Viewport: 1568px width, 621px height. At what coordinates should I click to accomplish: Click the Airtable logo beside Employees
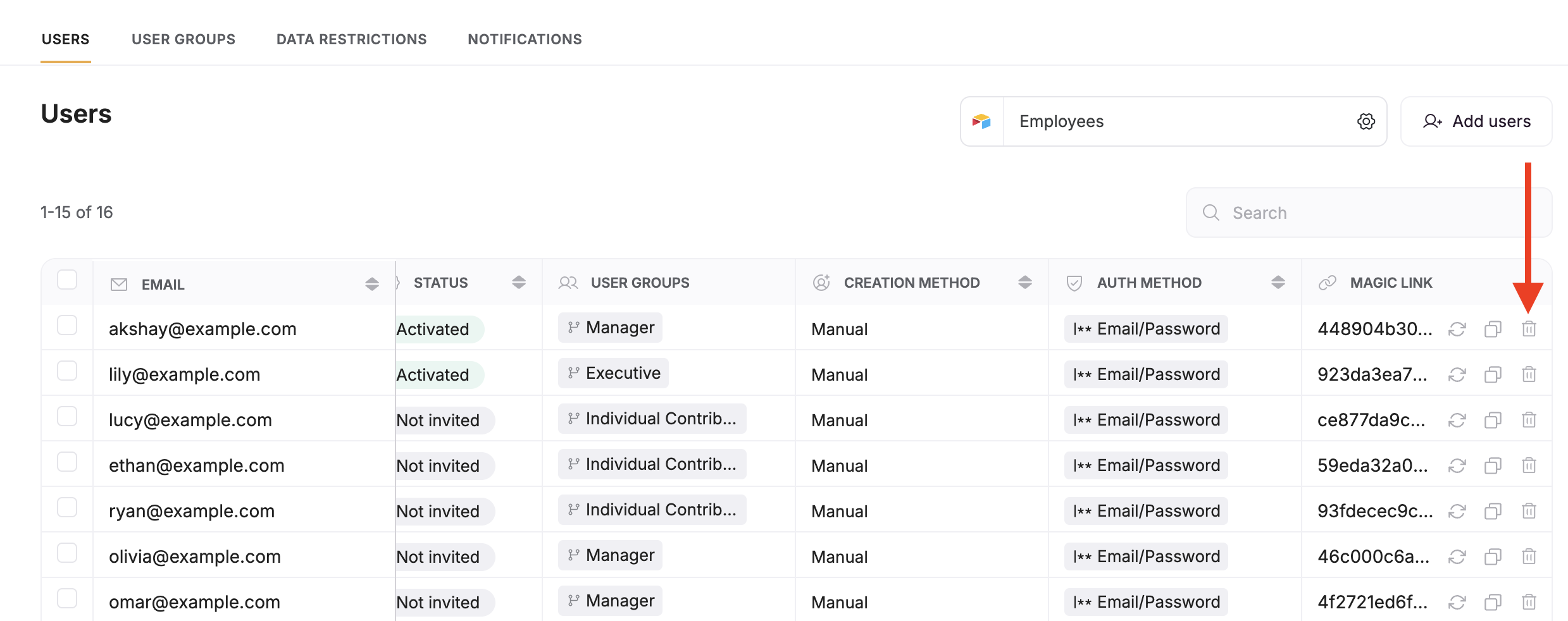point(981,121)
